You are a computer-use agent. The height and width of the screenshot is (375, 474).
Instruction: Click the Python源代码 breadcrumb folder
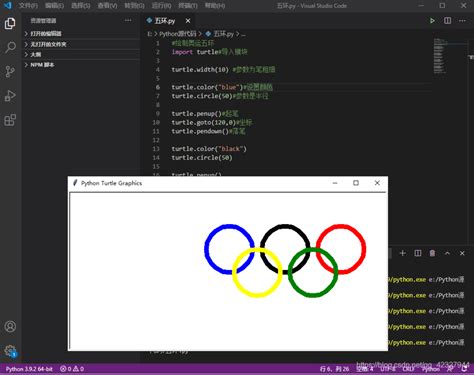tap(177, 34)
